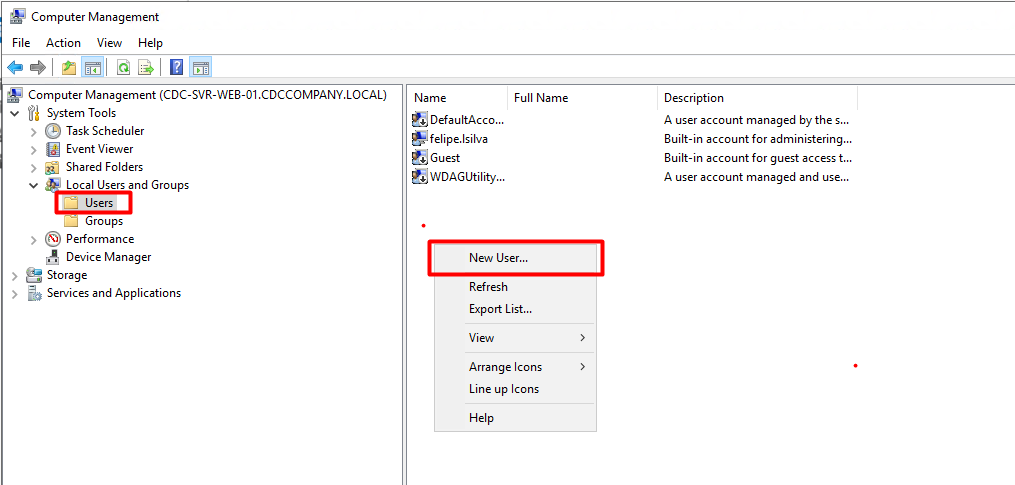Click the Storage icon in tree

34,275
